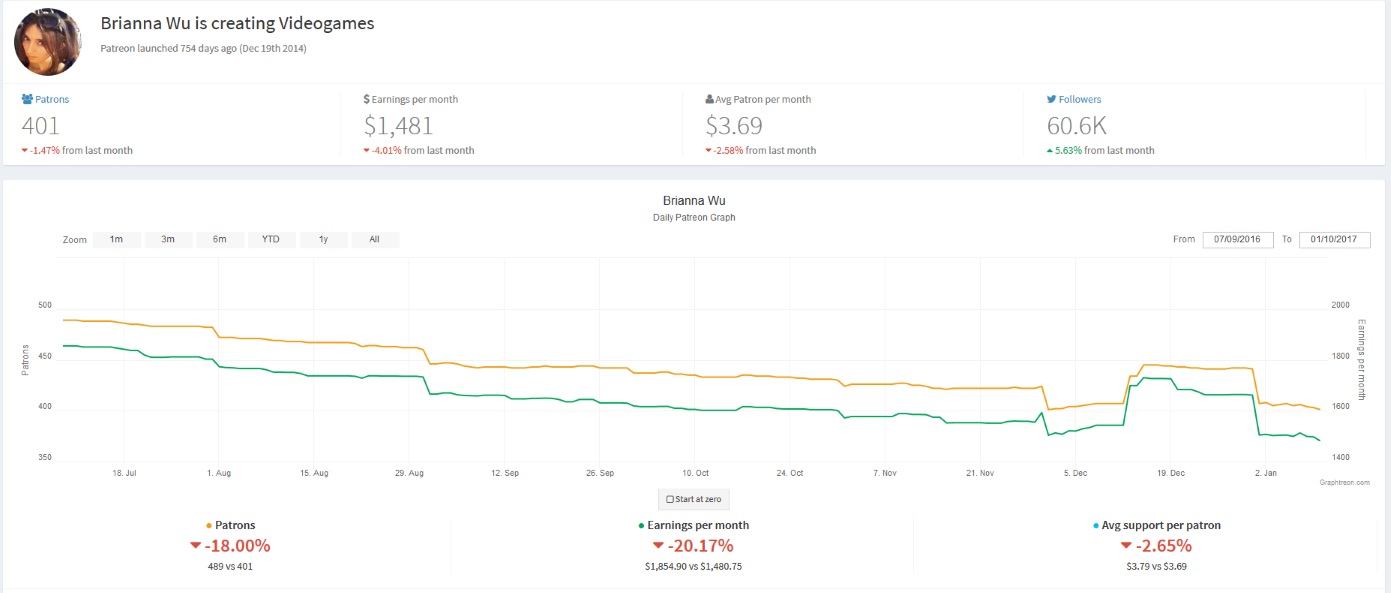The width and height of the screenshot is (1391, 593).
Task: Click the large red arrow beside -20.17%
Action: click(x=658, y=546)
